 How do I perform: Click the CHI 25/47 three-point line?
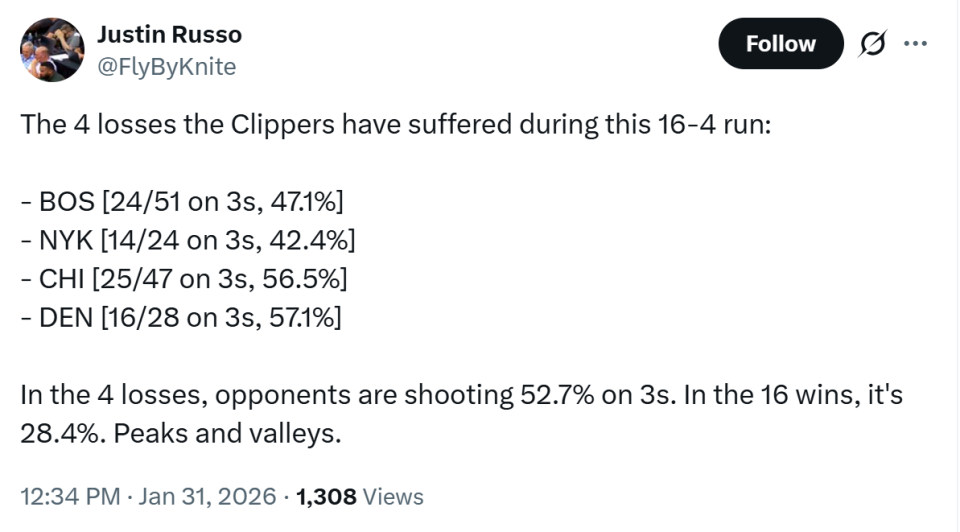[184, 277]
